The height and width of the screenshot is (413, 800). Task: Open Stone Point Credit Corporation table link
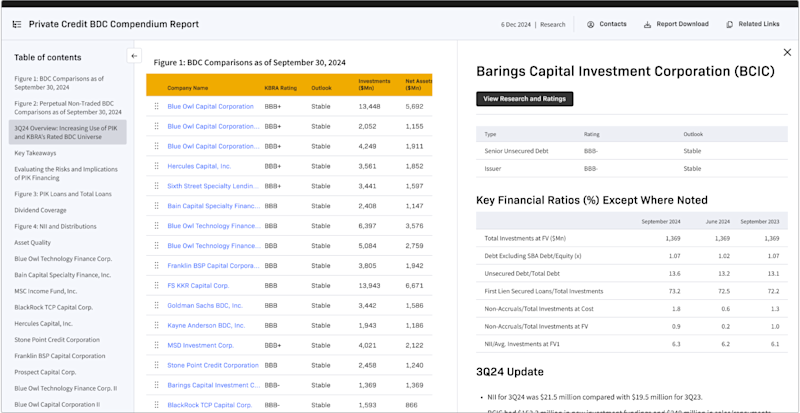213,365
